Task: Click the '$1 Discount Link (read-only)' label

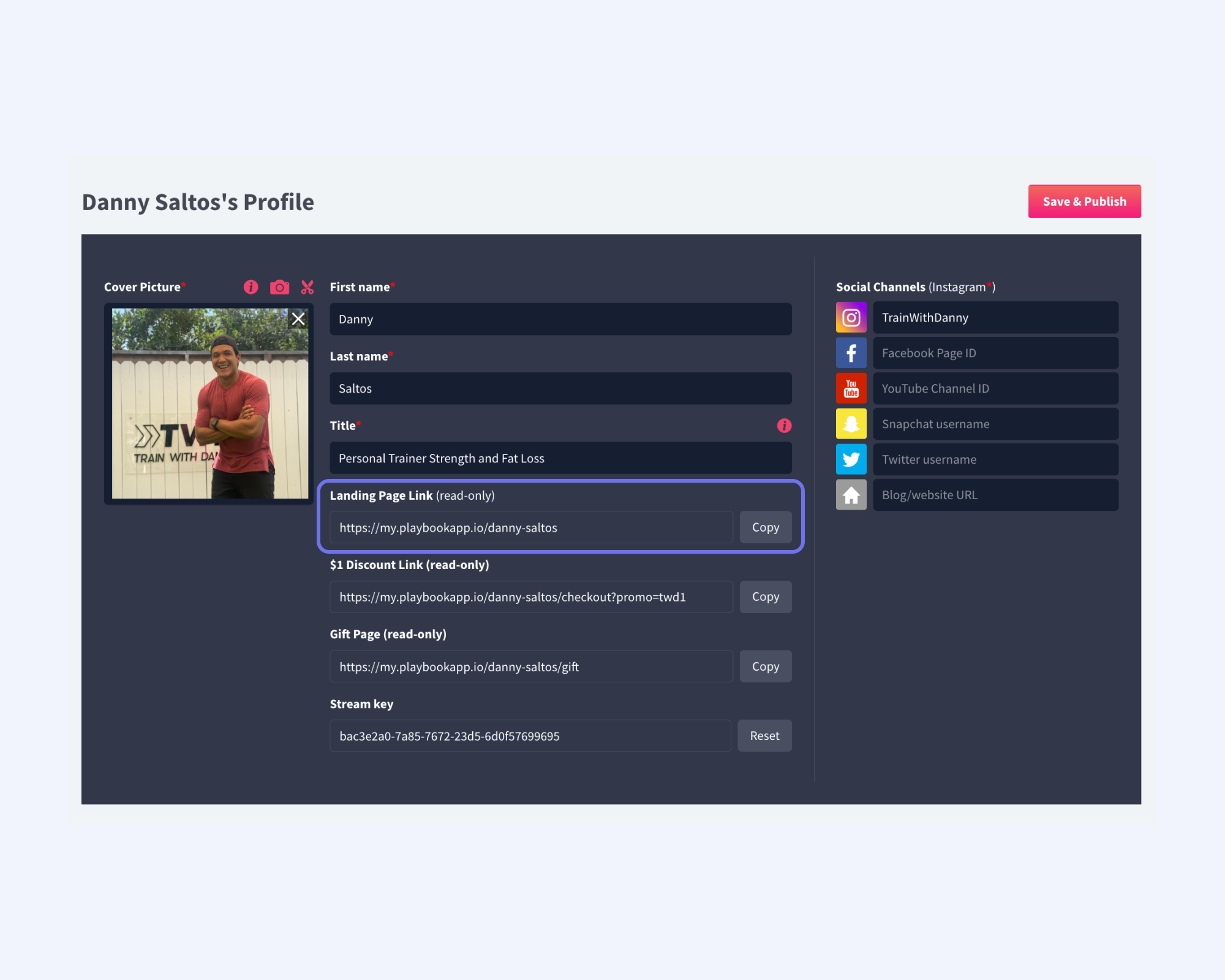Action: pyautogui.click(x=409, y=565)
